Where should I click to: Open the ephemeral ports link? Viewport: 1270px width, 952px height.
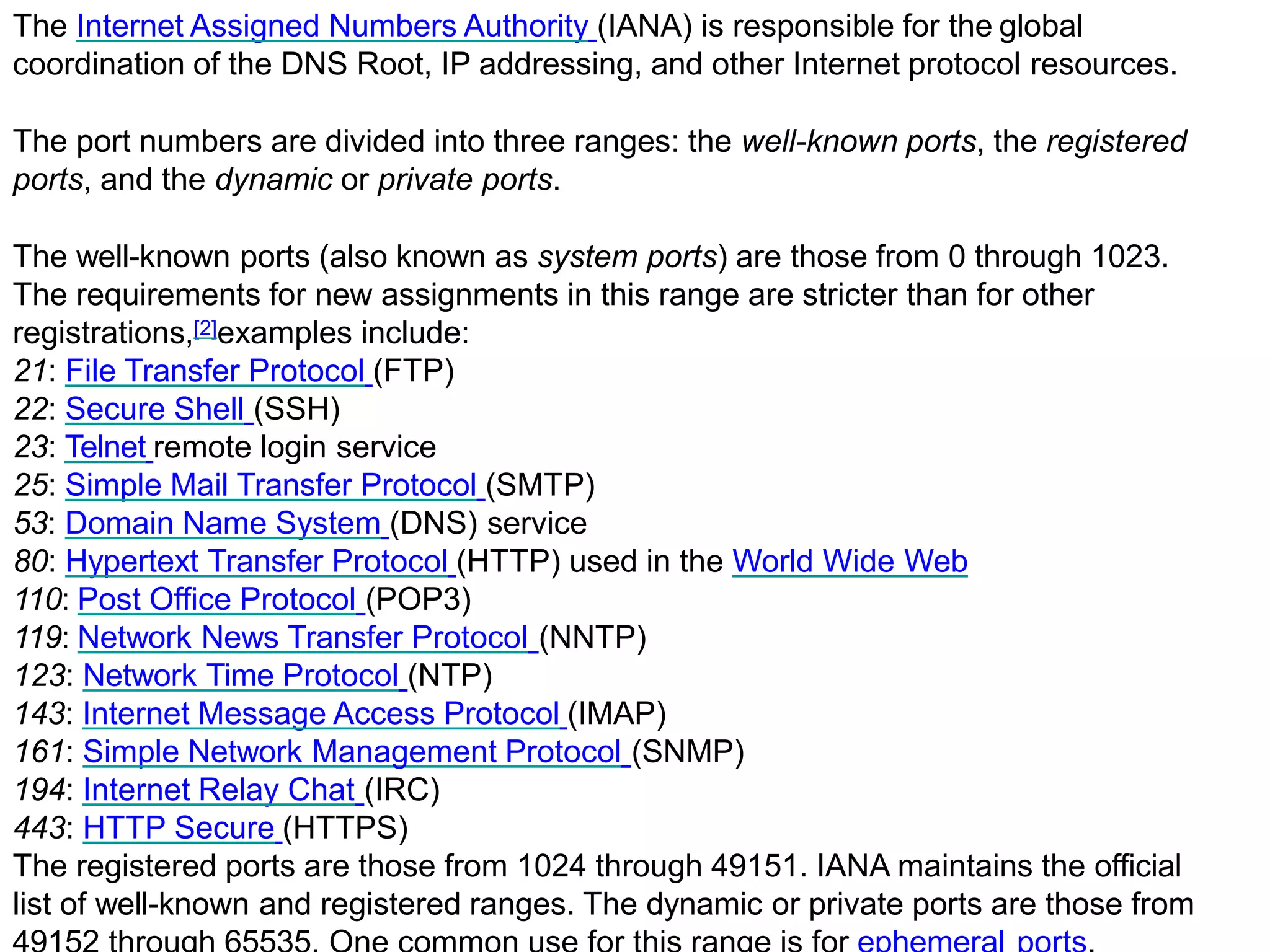pyautogui.click(x=972, y=940)
